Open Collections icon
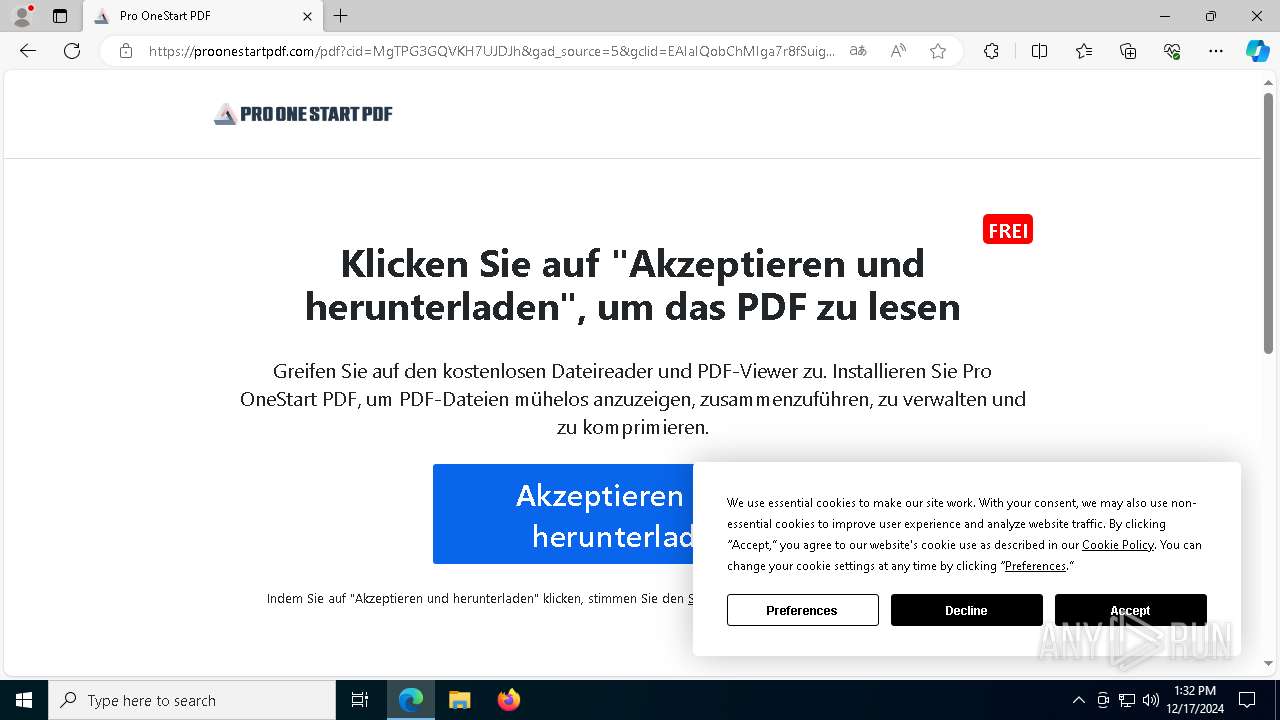The height and width of the screenshot is (720, 1280). (1128, 51)
